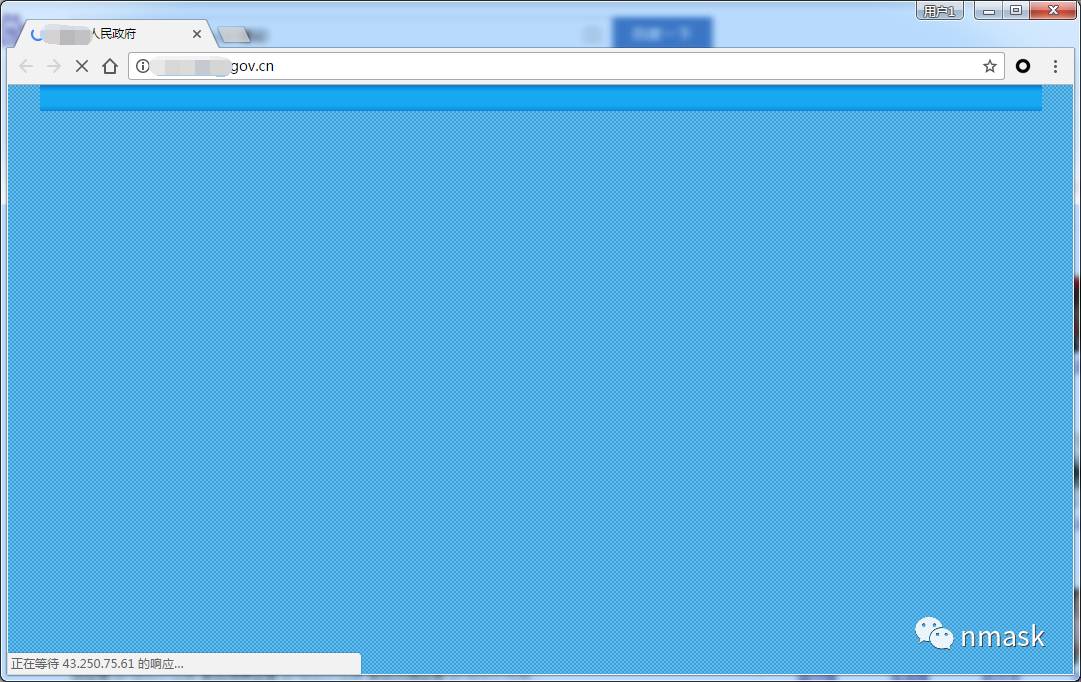Select the 人民政府 tab
This screenshot has height=682, width=1081.
click(x=120, y=34)
